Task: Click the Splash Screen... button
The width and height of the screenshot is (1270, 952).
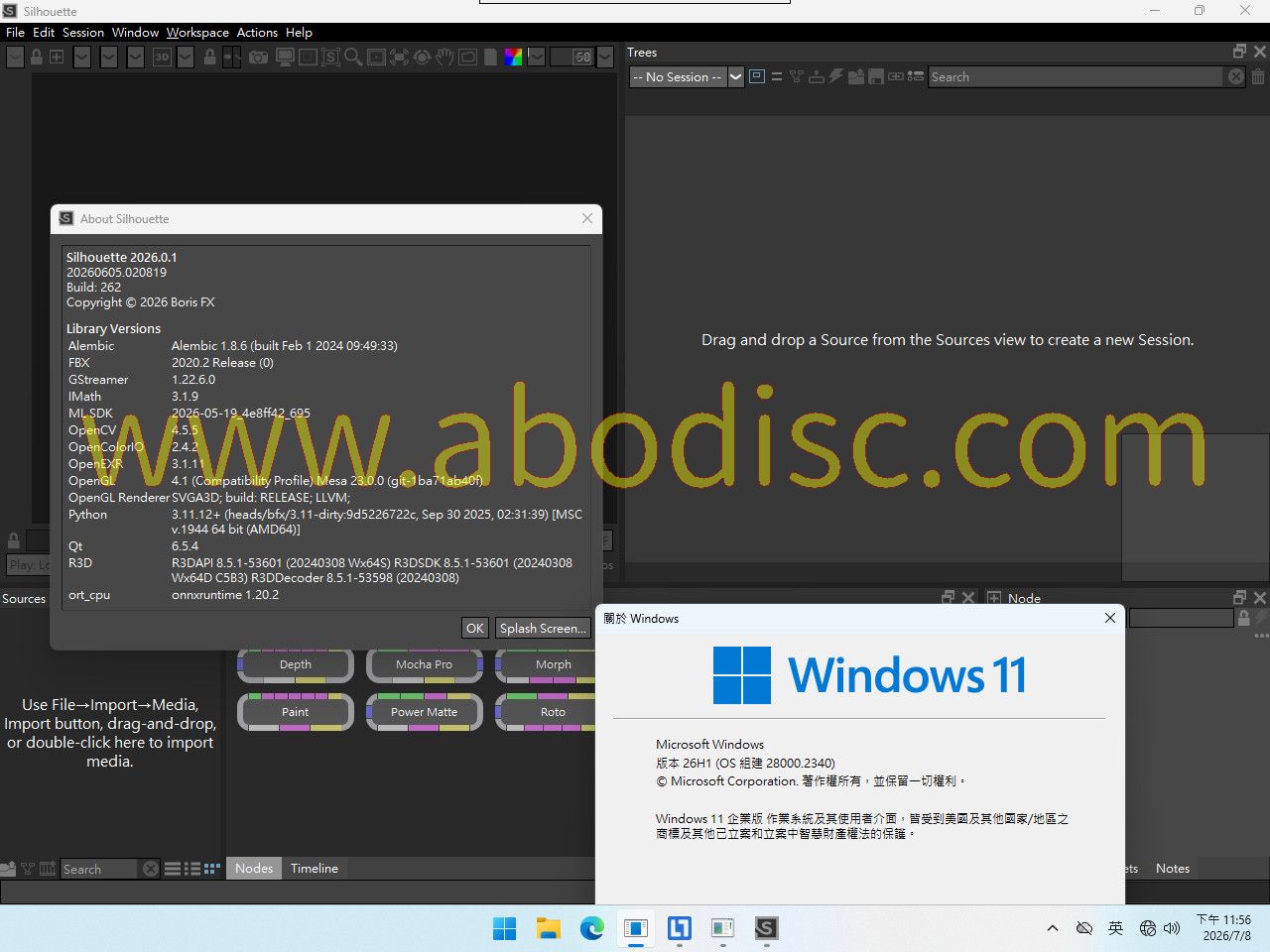Action: [543, 628]
